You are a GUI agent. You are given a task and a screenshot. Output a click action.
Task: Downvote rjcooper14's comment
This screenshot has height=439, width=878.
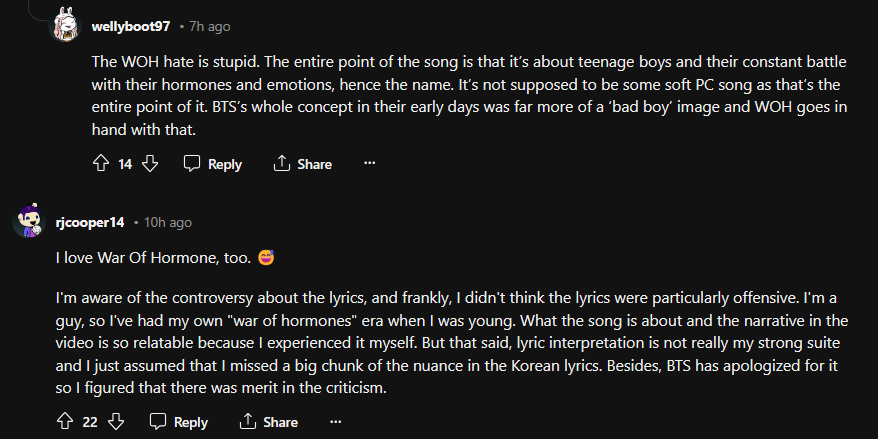coord(116,422)
